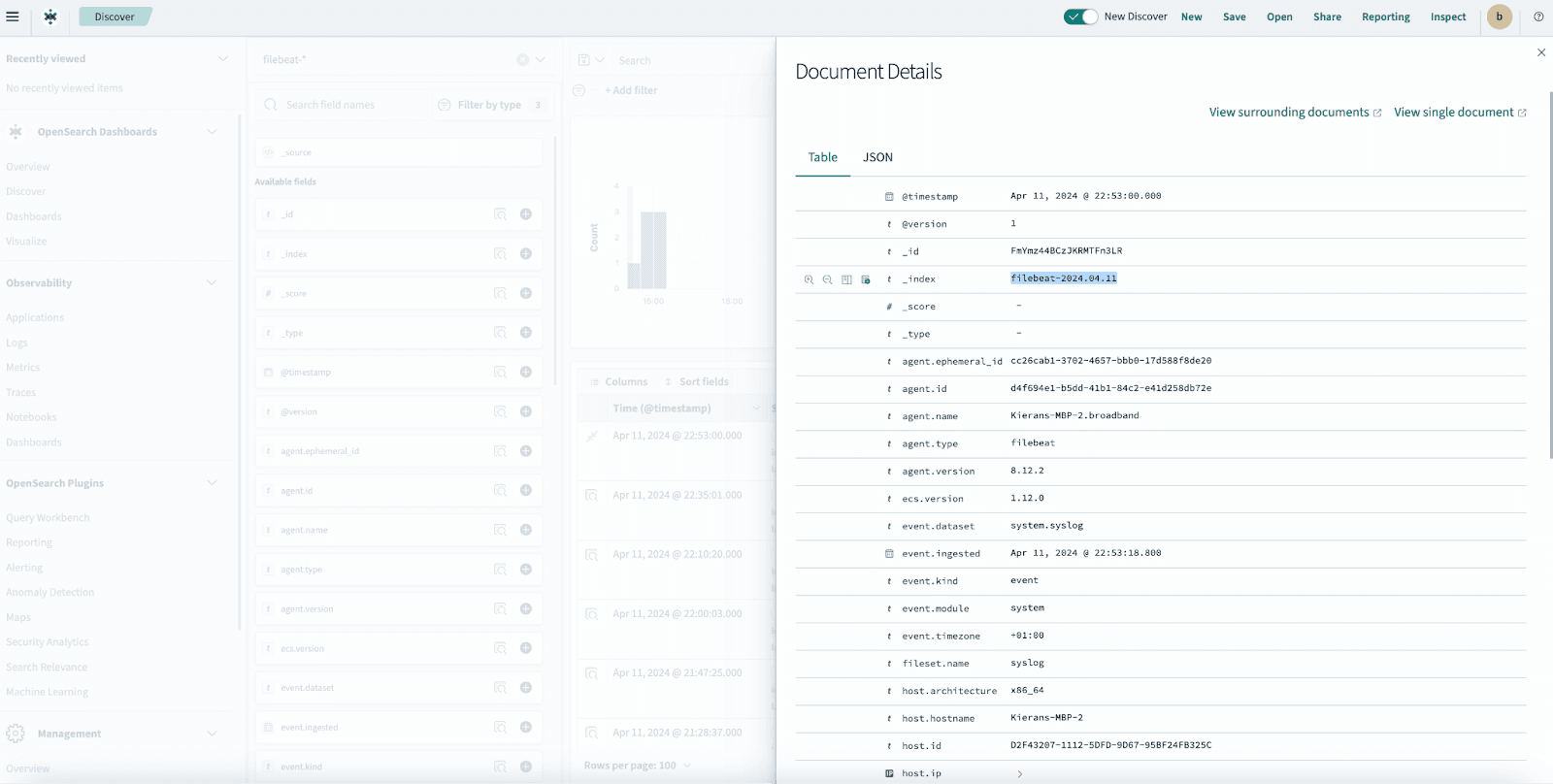Filter for _index field present icon
The height and width of the screenshot is (784, 1553).
click(x=866, y=279)
